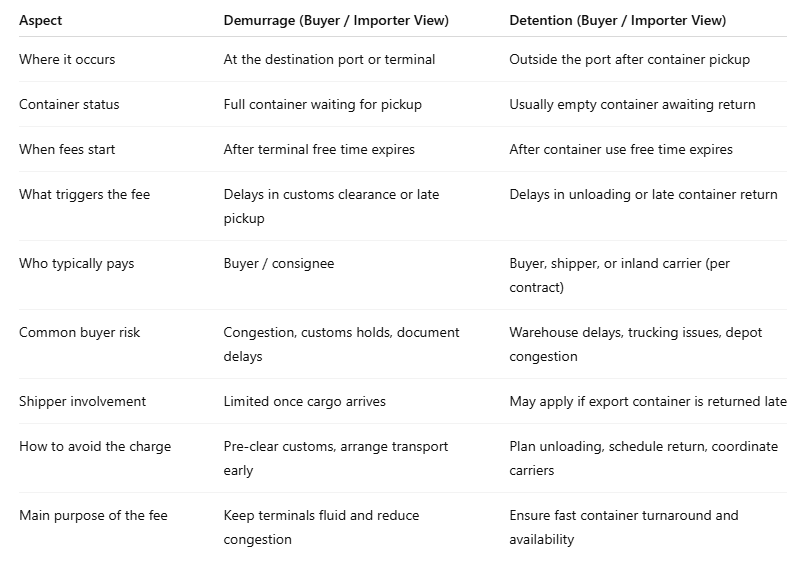Click the 'Where it occurs' row label
The height and width of the screenshot is (580, 791).
(67, 60)
